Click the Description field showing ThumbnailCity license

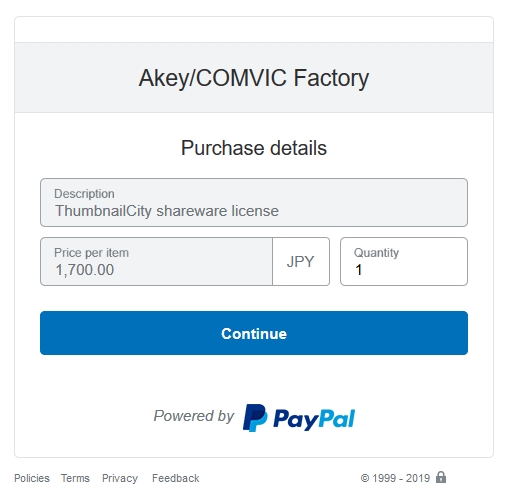[x=254, y=203]
